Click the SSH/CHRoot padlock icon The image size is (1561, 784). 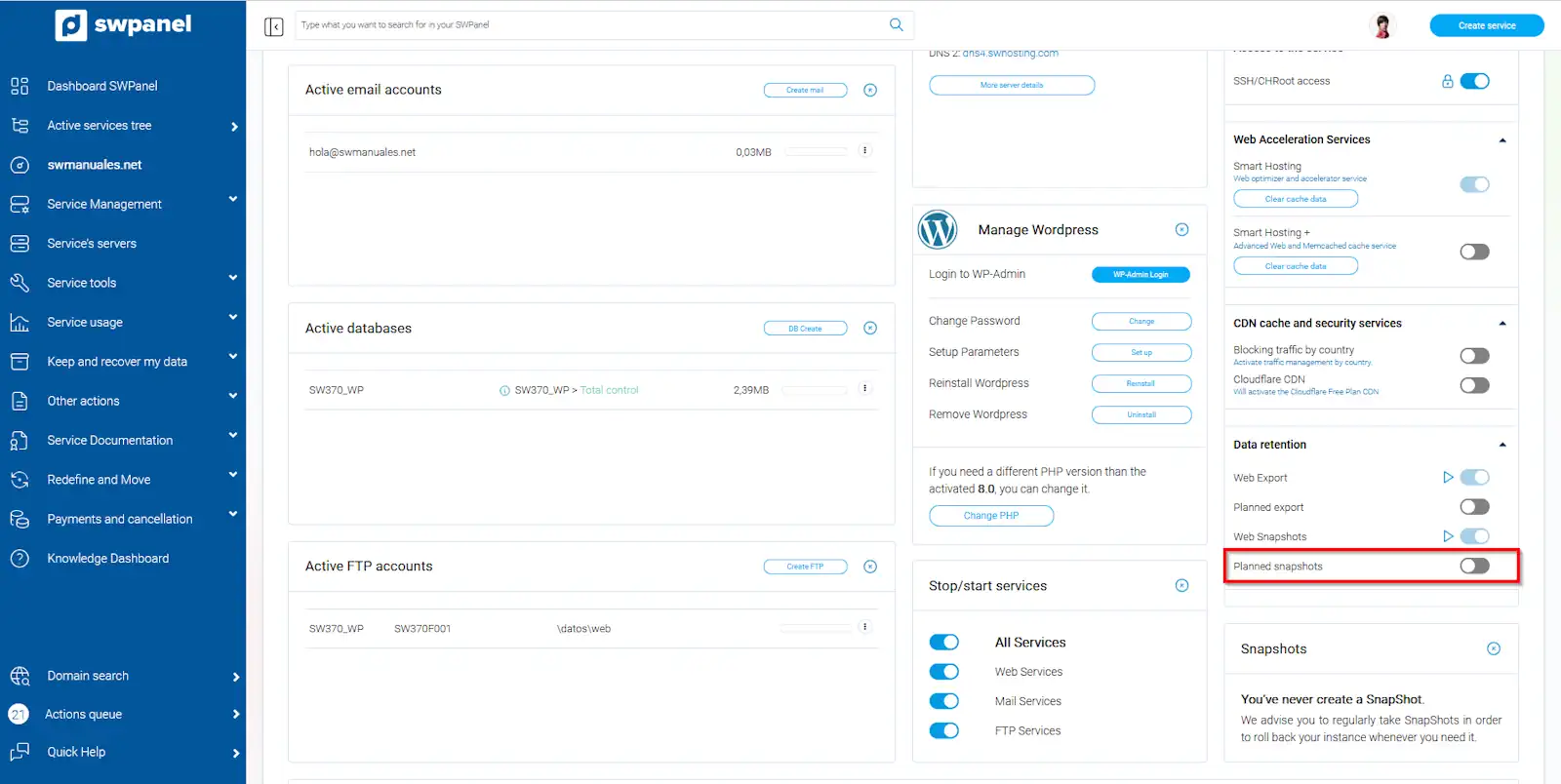pos(1447,81)
